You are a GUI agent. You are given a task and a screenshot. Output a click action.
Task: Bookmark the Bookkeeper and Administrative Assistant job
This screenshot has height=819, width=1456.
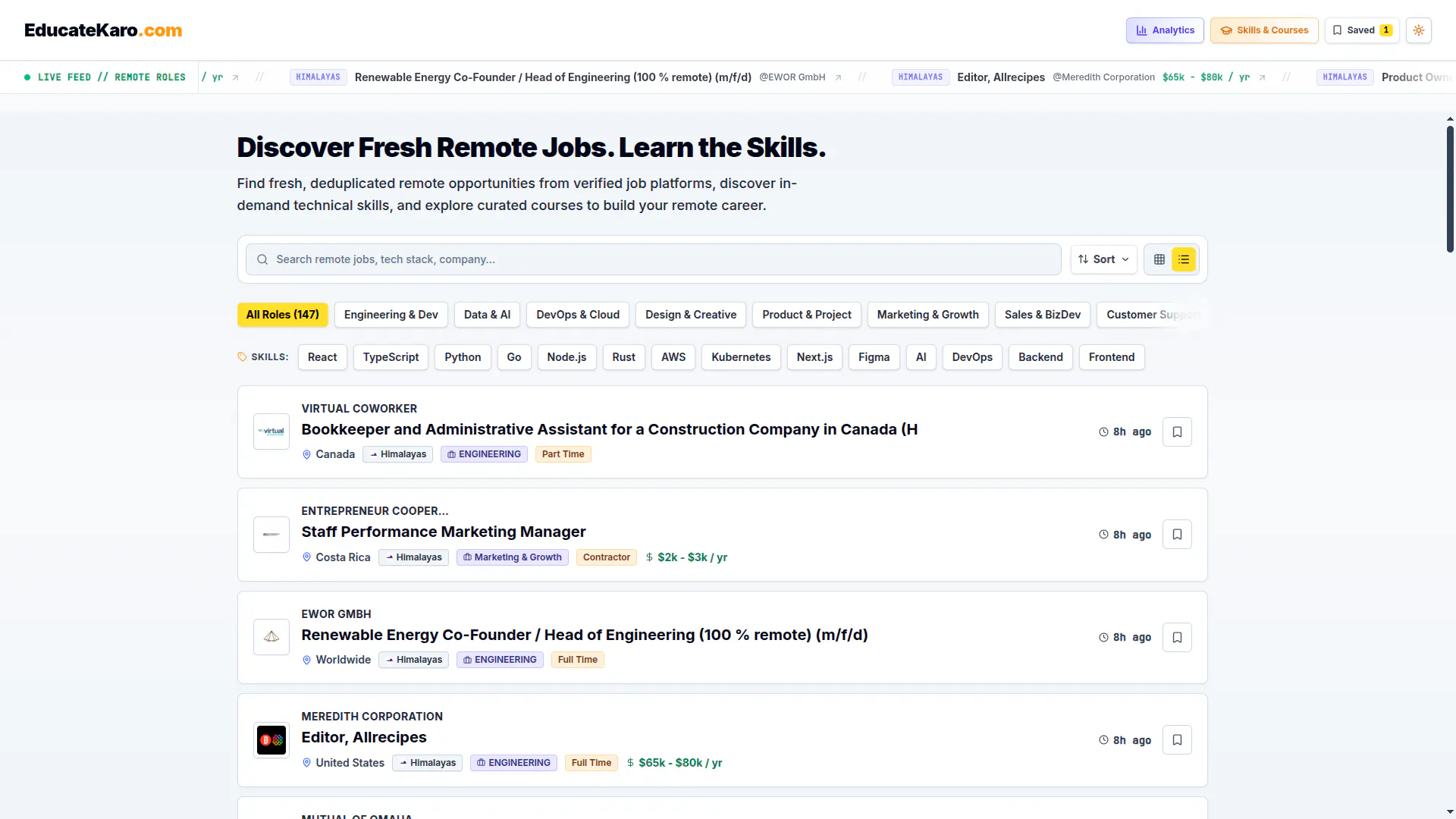tap(1177, 432)
